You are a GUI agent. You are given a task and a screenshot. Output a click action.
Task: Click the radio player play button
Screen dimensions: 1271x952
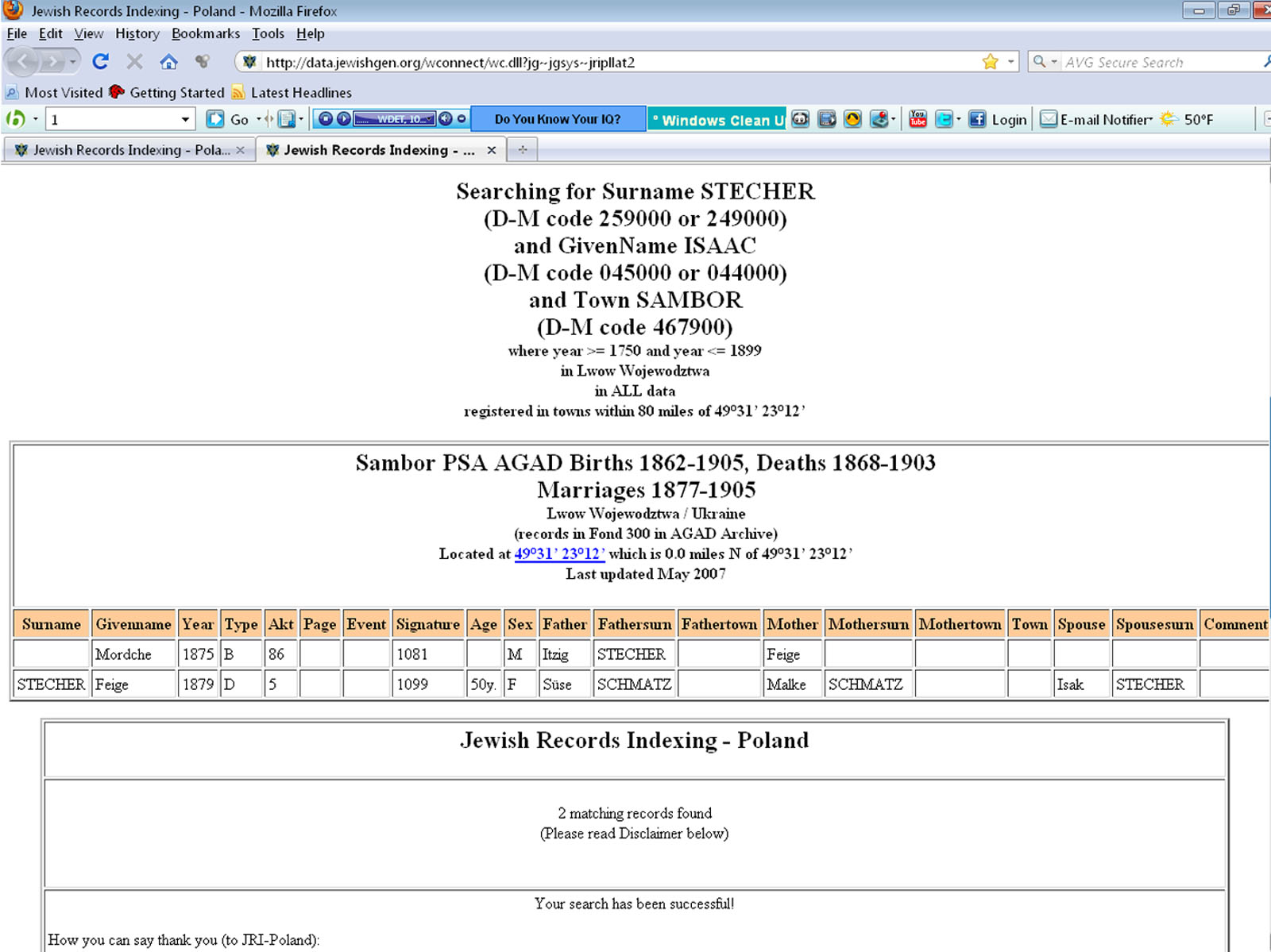click(x=343, y=119)
